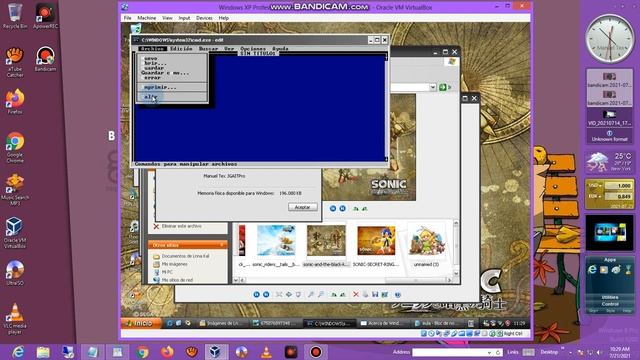Click the print icon in viewer toolbar
Image resolution: width=640 pixels, height=360 pixels.
coord(365,294)
